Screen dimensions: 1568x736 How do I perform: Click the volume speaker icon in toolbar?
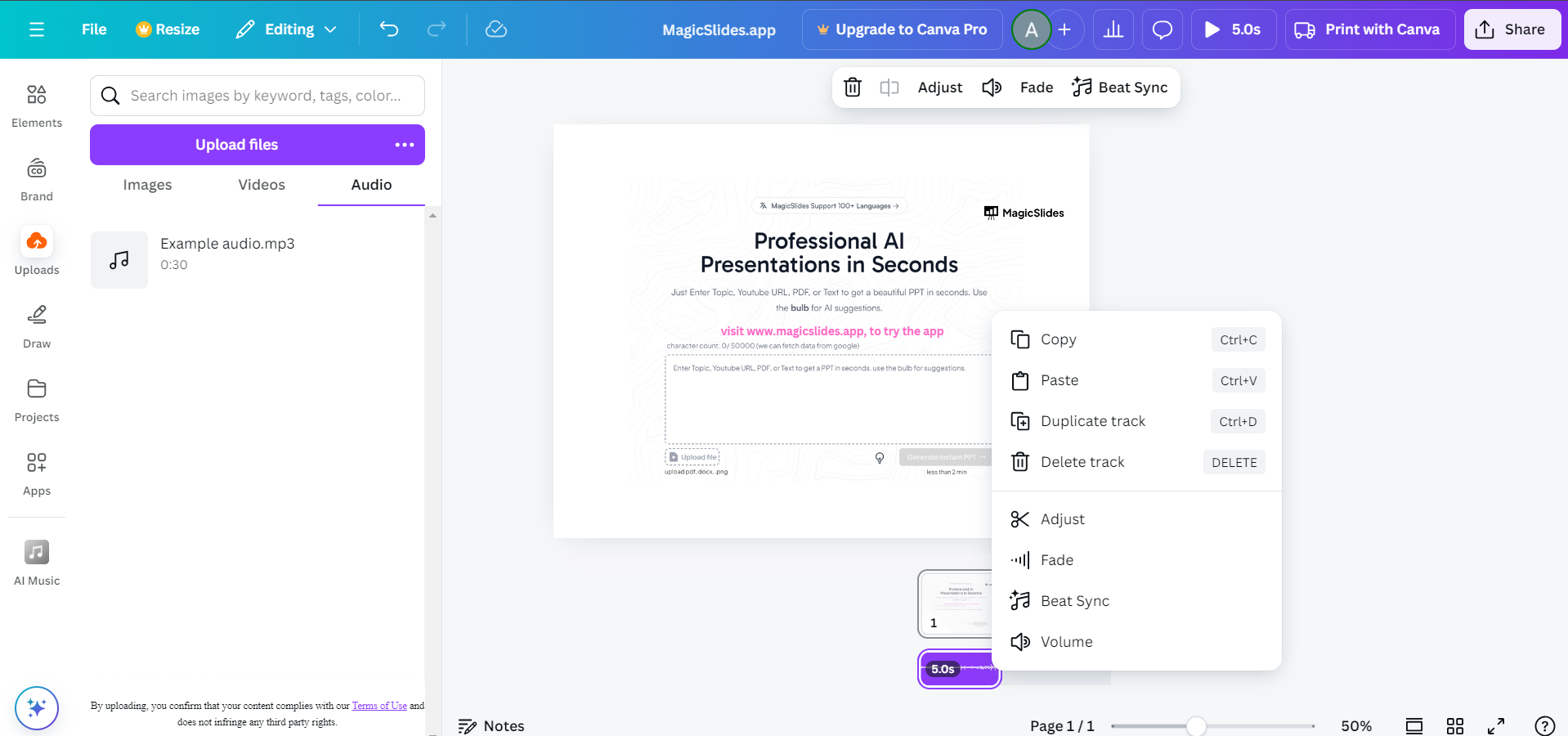(992, 88)
